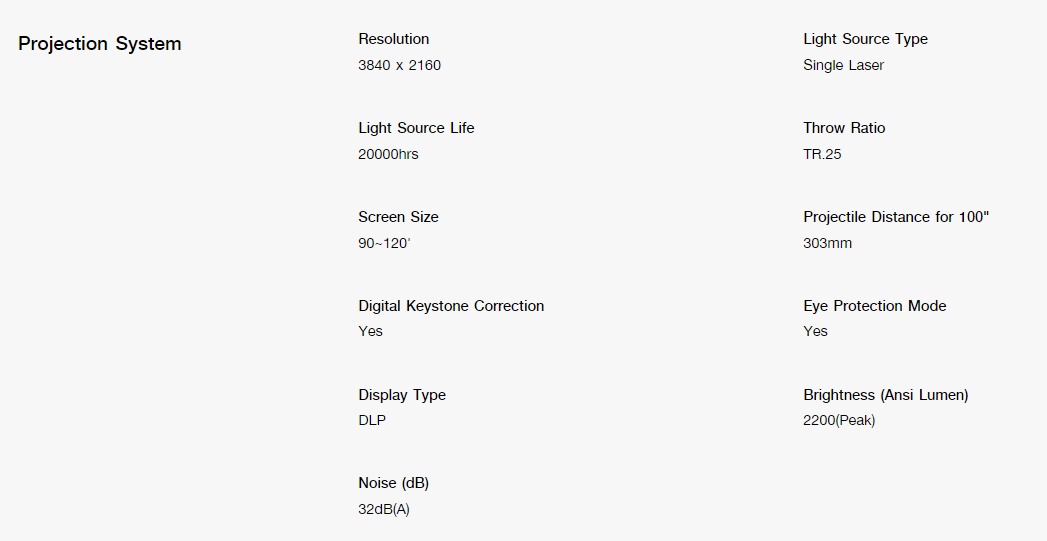Select the Screen Size label
The image size is (1047, 541).
398,217
